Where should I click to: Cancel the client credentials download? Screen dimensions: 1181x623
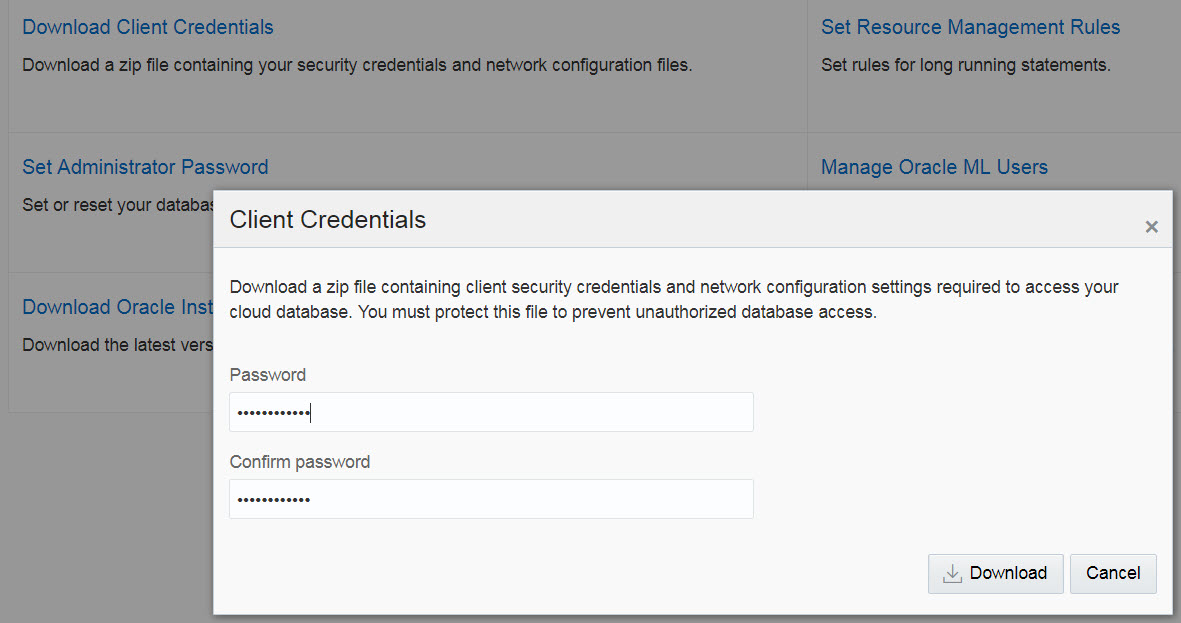[1113, 573]
